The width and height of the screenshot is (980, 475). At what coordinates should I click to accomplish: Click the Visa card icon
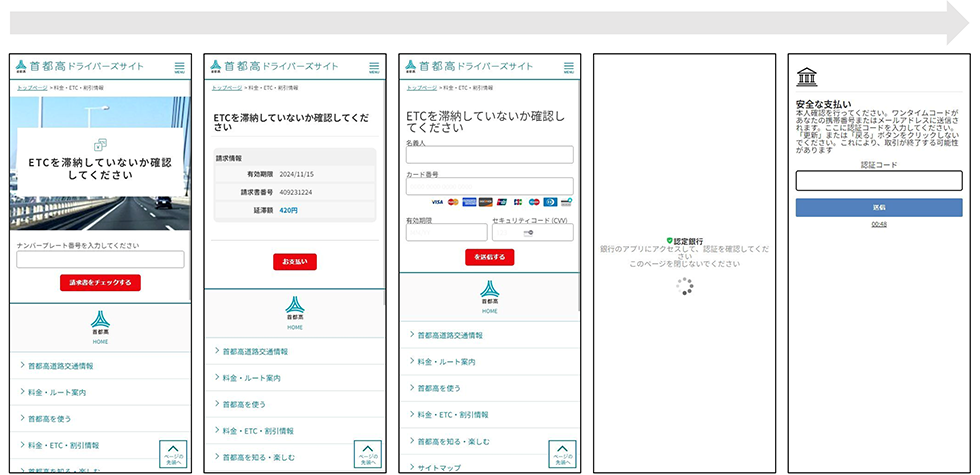(x=437, y=202)
